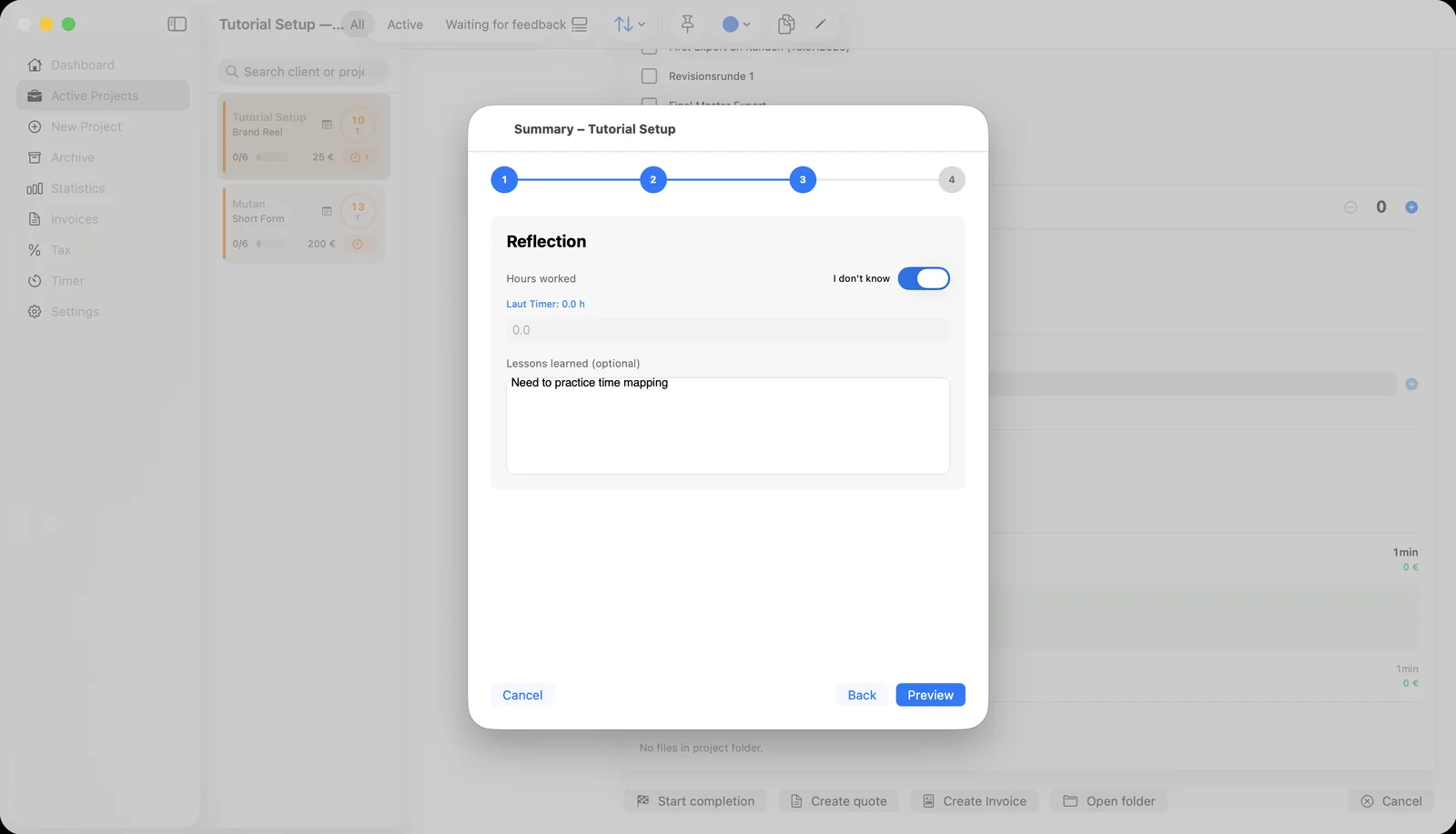Click the minus stepper icon
The width and height of the screenshot is (1456, 834).
click(1350, 207)
